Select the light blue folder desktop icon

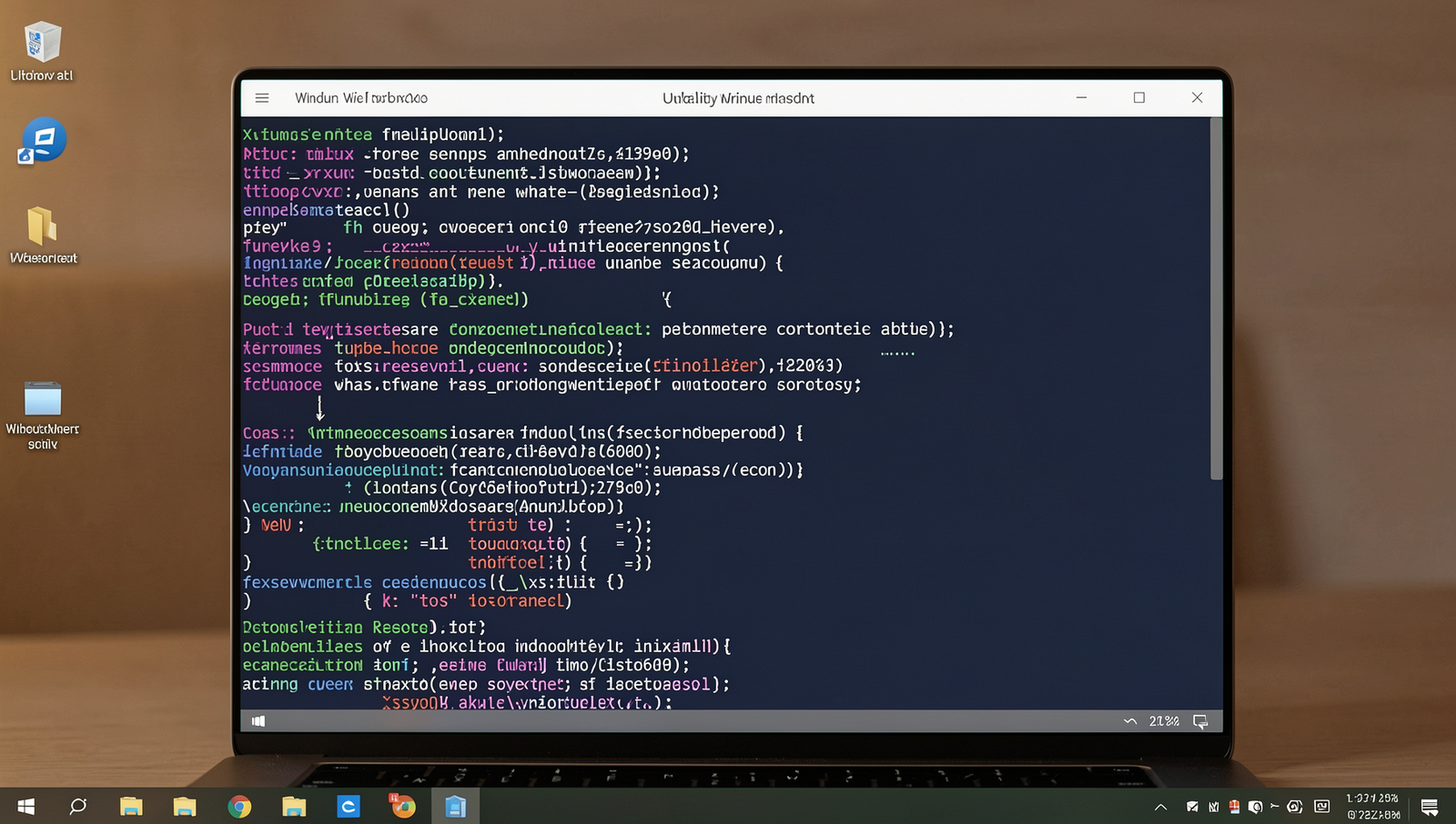point(43,415)
